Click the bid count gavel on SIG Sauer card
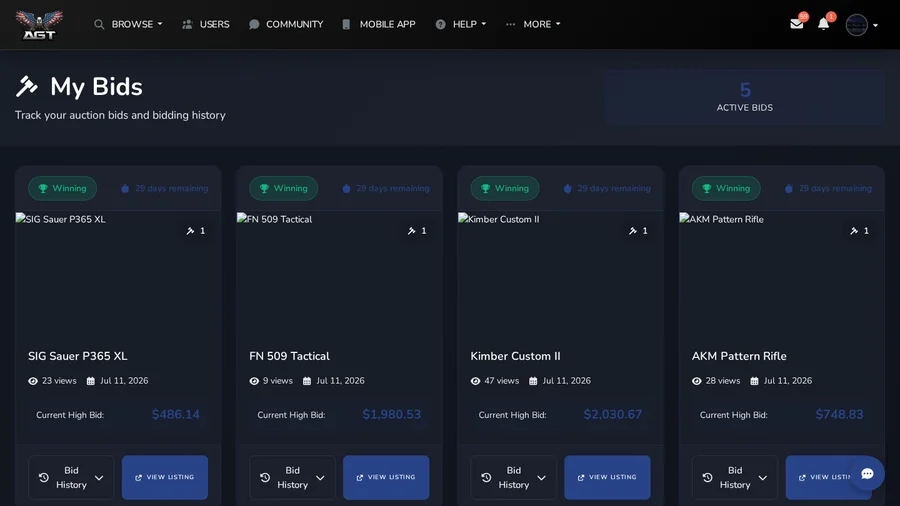900x506 pixels. click(190, 231)
